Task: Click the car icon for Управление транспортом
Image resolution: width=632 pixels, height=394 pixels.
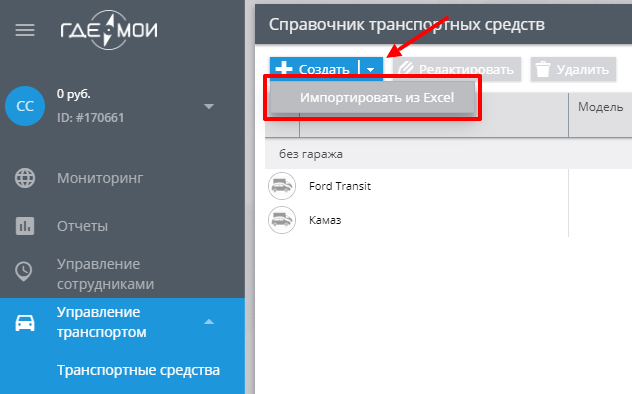Action: coord(25,323)
